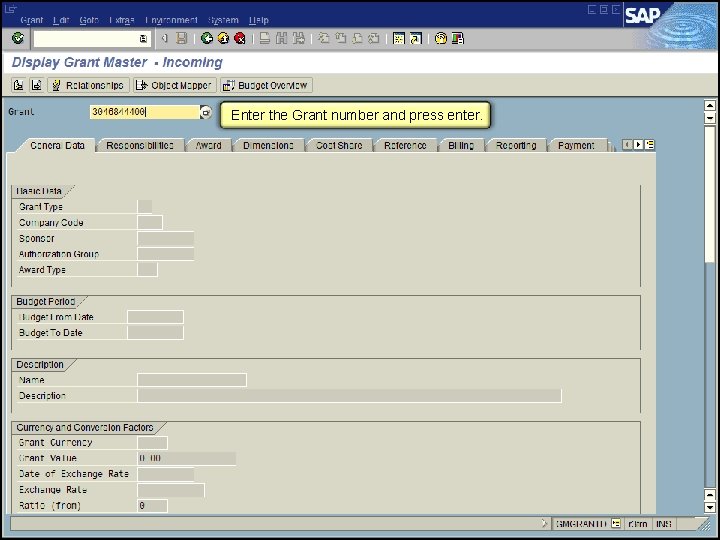Click the collapse arrow left of Save icon
The image size is (720, 540).
[x=165, y=39]
